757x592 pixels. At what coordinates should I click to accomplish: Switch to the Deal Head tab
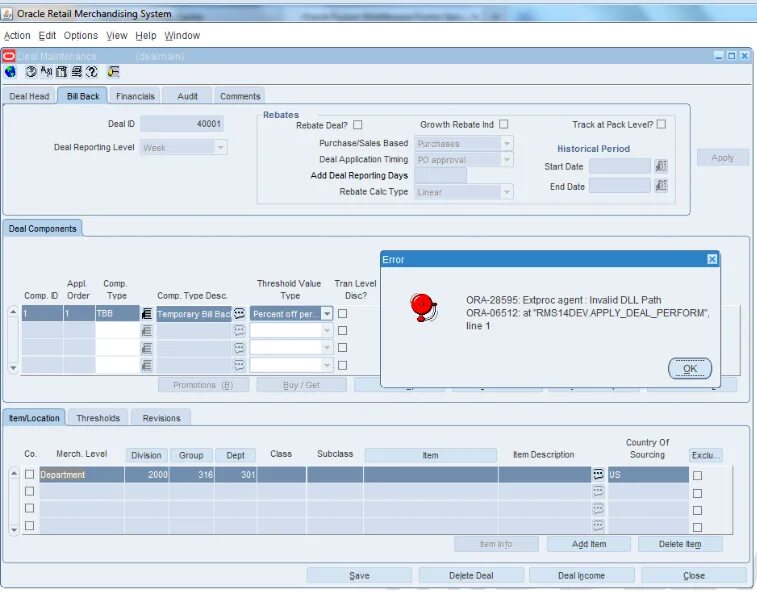pyautogui.click(x=29, y=96)
